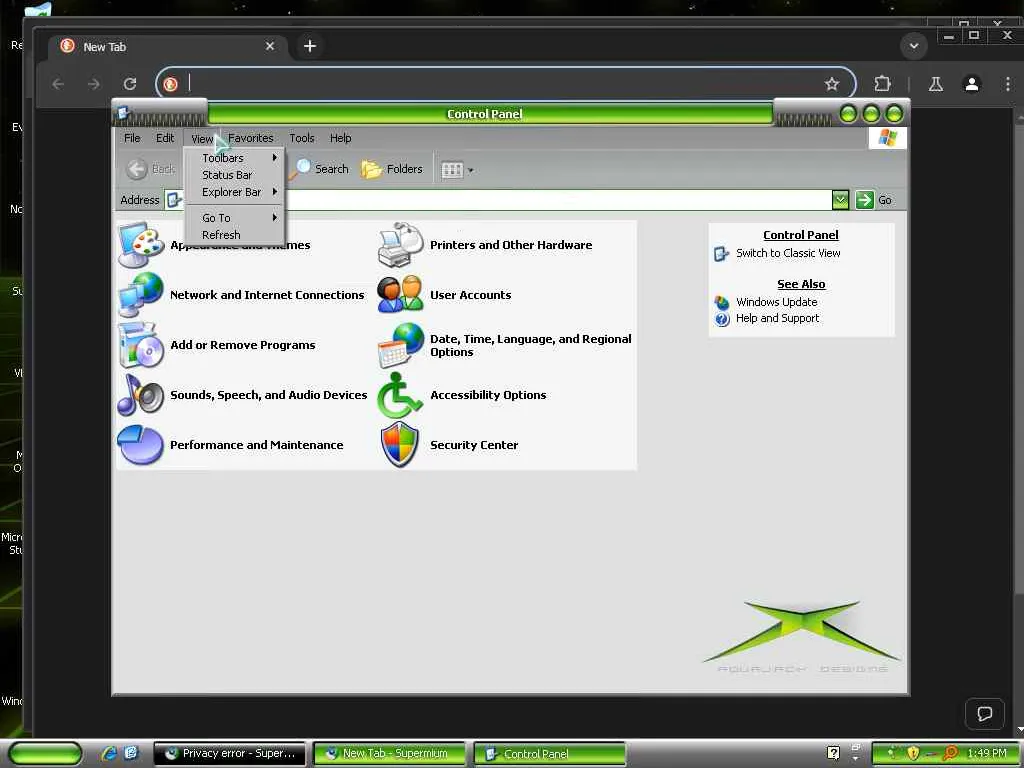
Task: Switch to Privacy error taskbar window
Action: 229,754
